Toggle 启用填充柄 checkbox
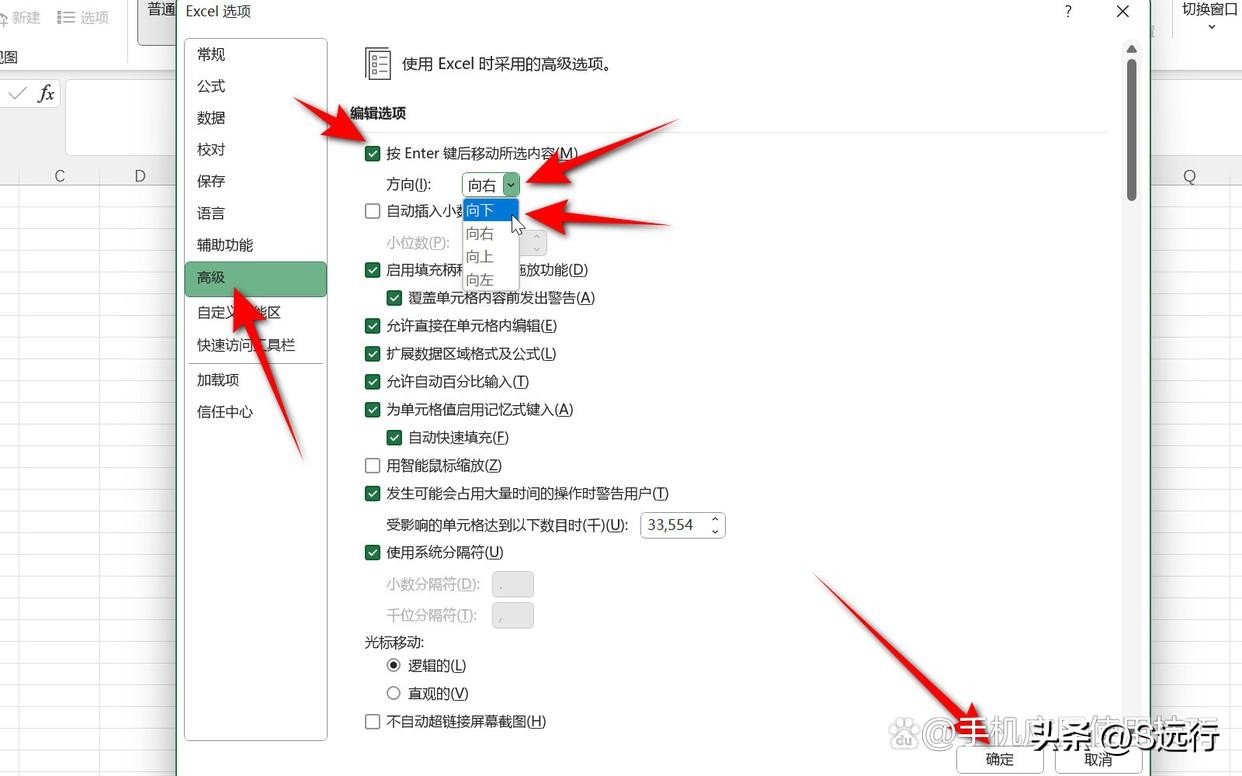 (x=373, y=270)
